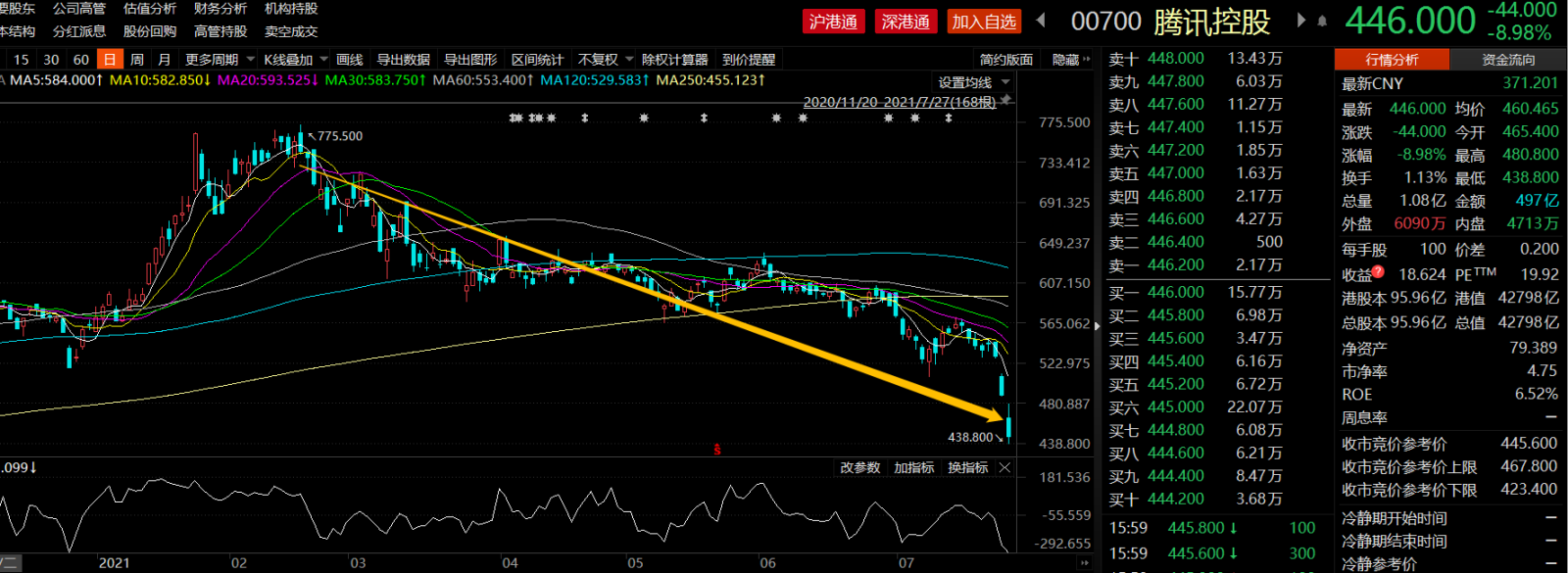Click the 15:59 445.800 trade row
Screen dimensions: 1568x573
1213,528
